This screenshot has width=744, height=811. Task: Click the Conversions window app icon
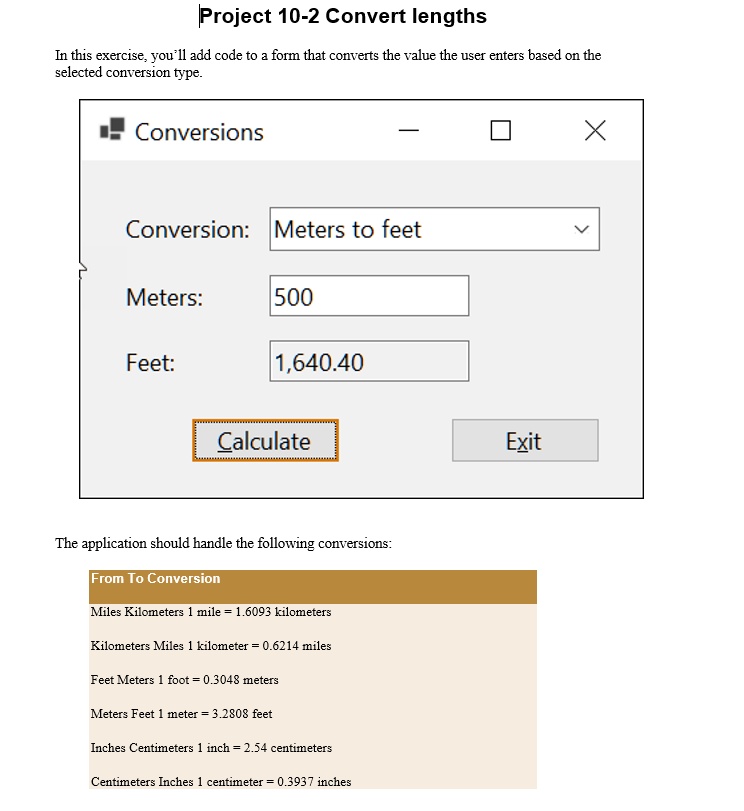(x=112, y=129)
